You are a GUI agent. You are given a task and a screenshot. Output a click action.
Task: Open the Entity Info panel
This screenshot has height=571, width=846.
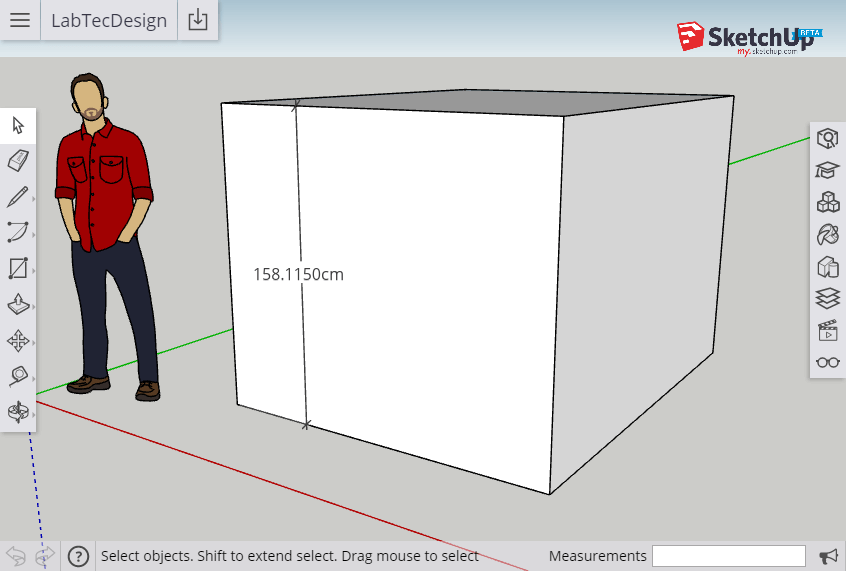828,139
